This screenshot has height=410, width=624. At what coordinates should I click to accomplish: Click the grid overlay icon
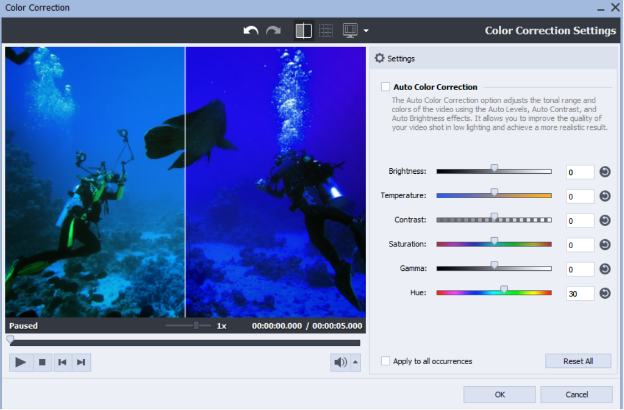[326, 31]
